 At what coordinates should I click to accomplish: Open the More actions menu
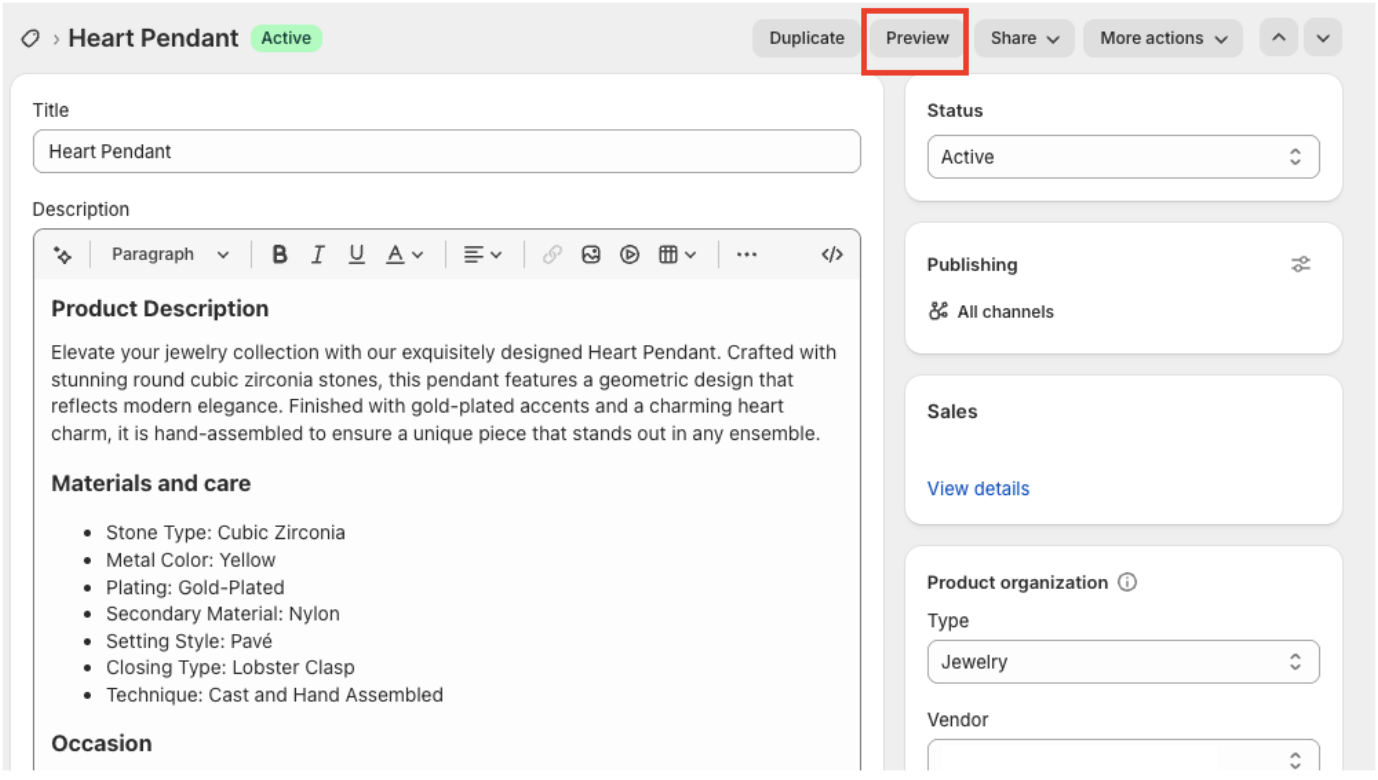pos(1163,38)
